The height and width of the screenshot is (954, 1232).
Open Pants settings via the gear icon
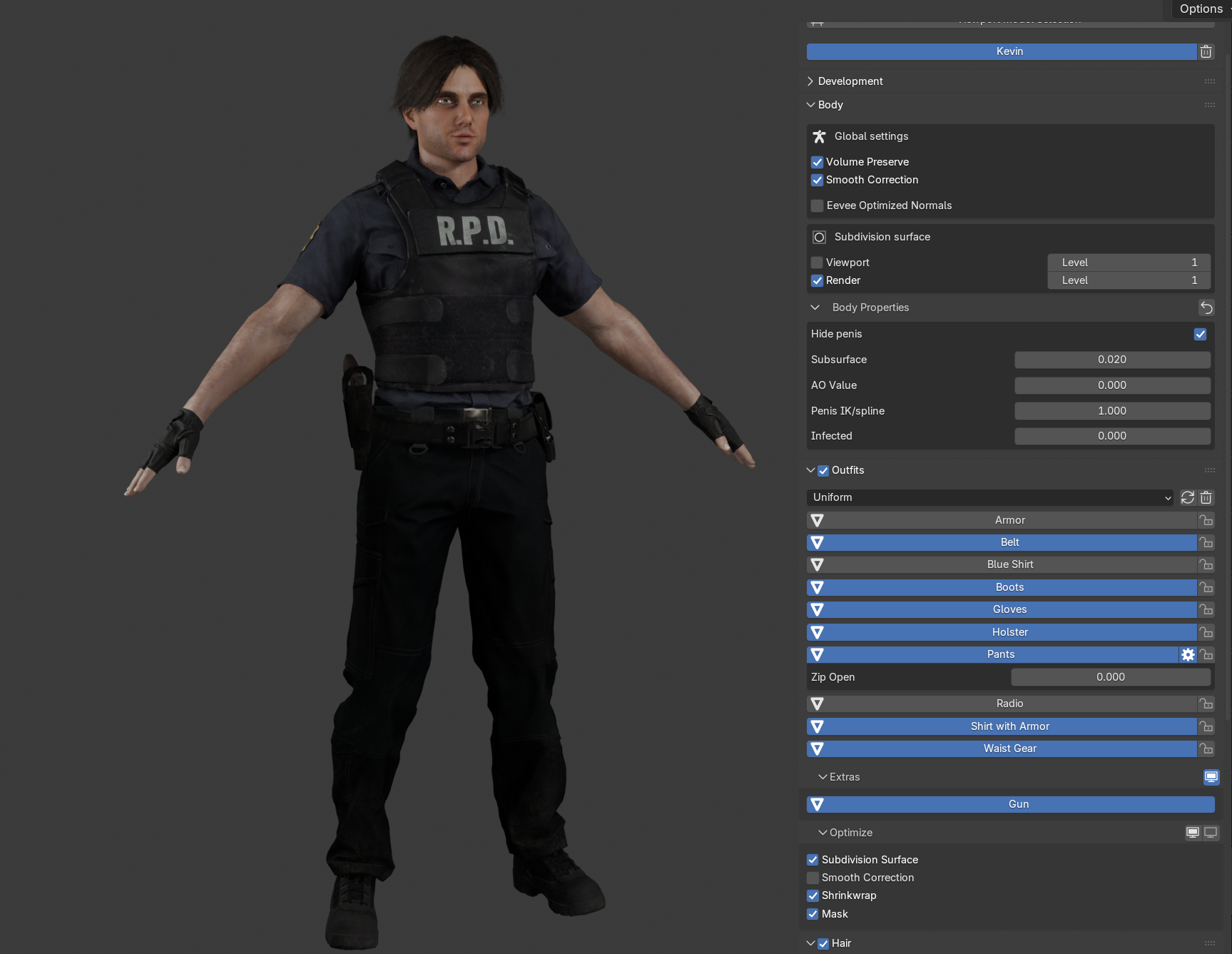click(x=1188, y=654)
